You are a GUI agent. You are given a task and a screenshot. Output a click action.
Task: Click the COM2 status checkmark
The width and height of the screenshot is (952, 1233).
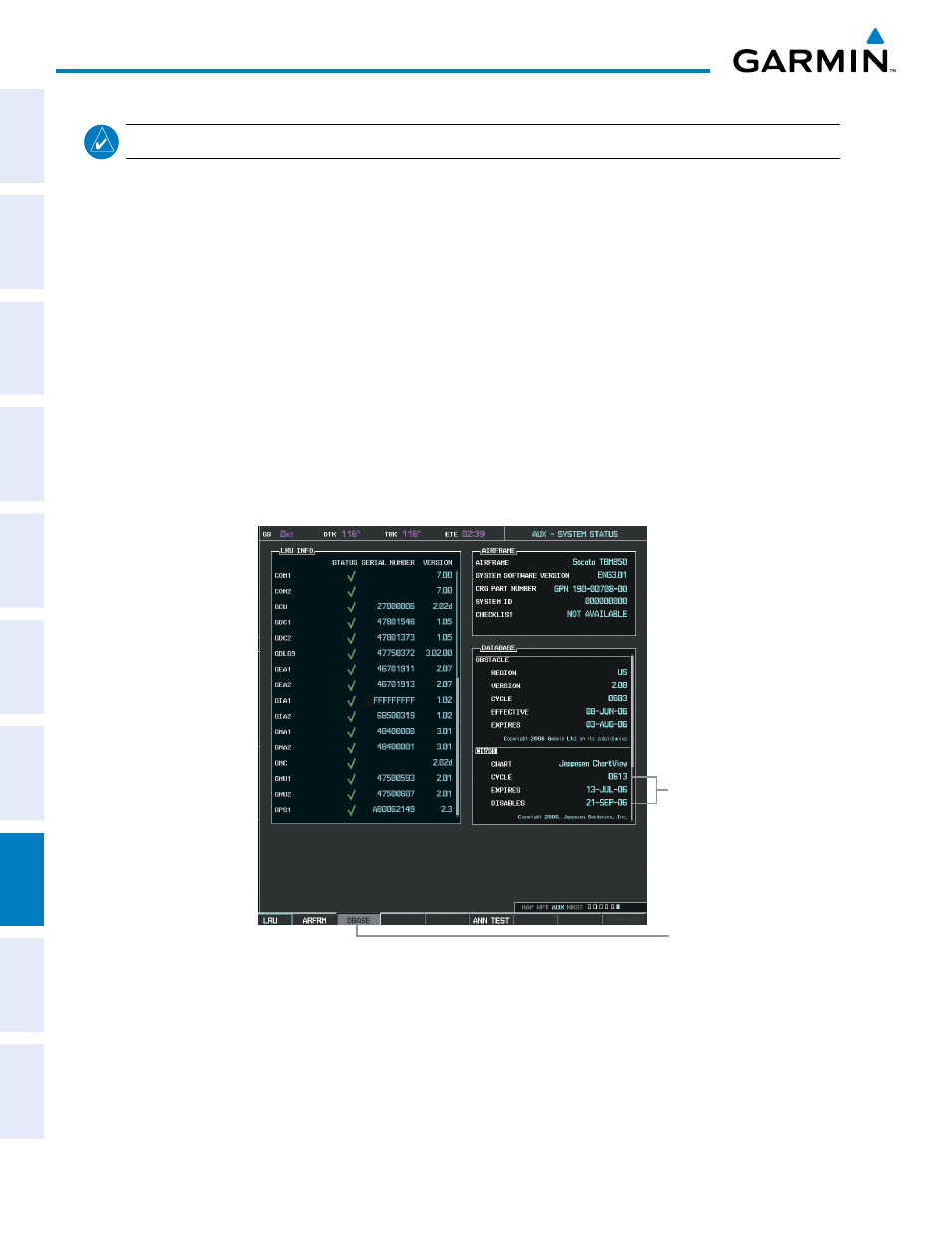point(351,591)
